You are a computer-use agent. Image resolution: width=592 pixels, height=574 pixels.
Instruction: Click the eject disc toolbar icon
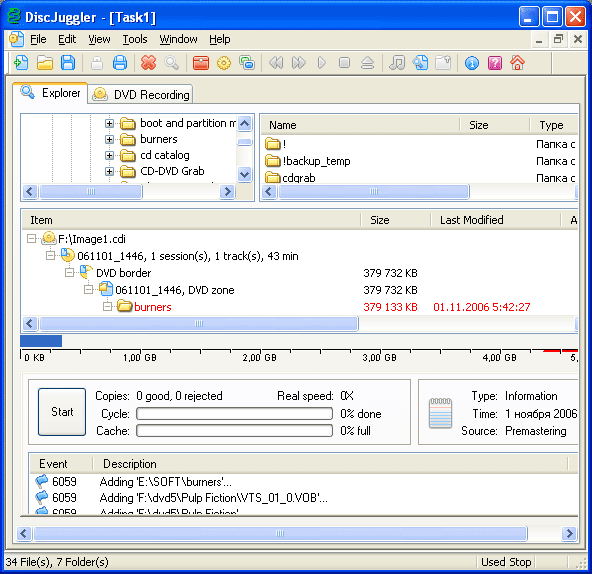(367, 63)
